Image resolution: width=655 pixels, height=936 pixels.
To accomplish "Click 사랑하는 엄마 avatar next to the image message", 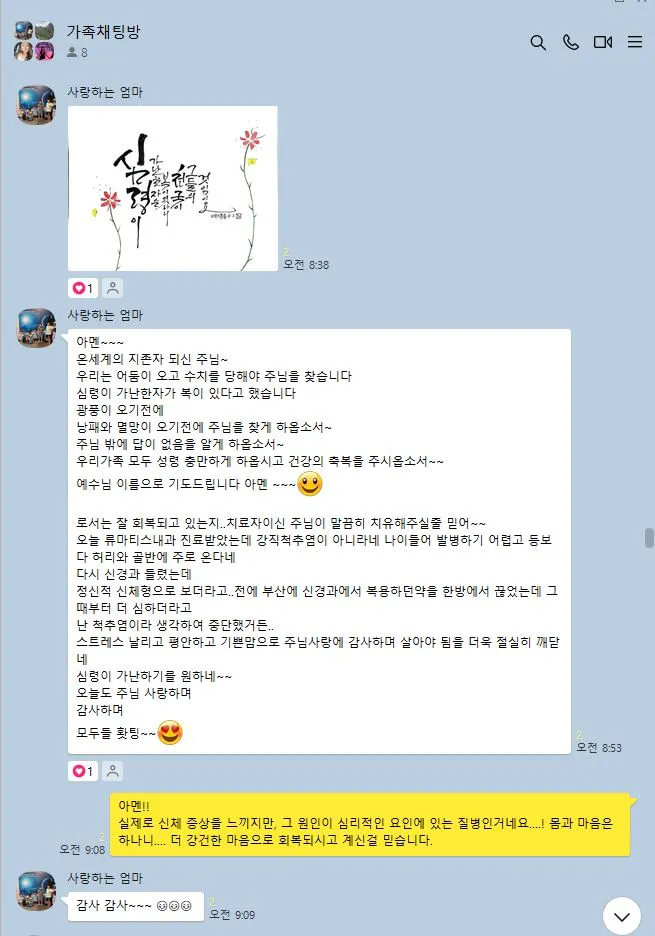I will pos(36,105).
